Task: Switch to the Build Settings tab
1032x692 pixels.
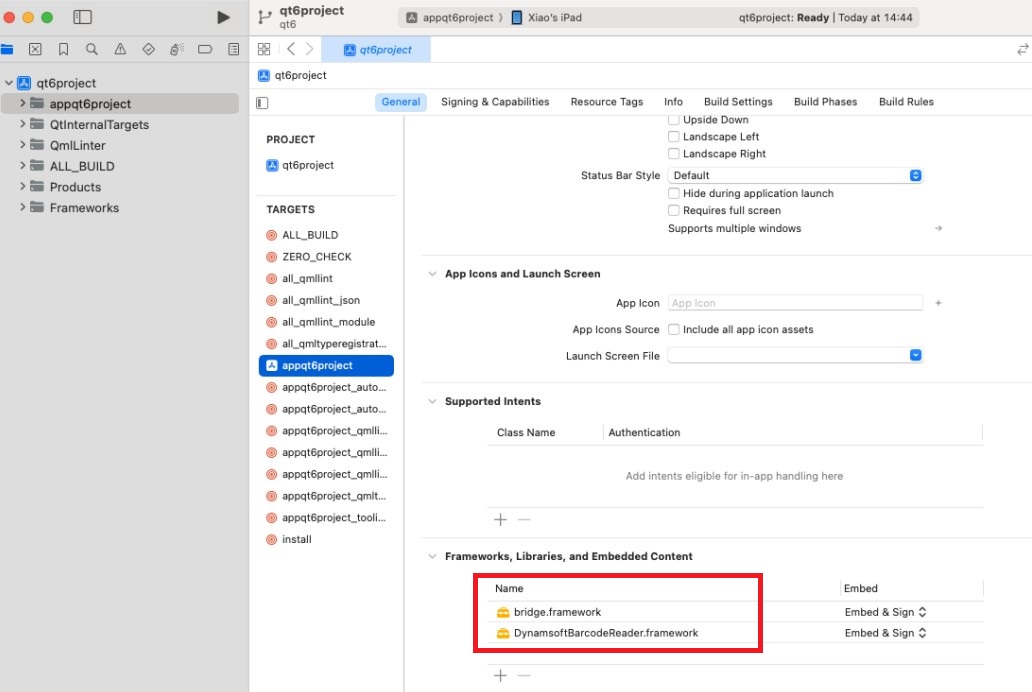Action: coord(738,102)
